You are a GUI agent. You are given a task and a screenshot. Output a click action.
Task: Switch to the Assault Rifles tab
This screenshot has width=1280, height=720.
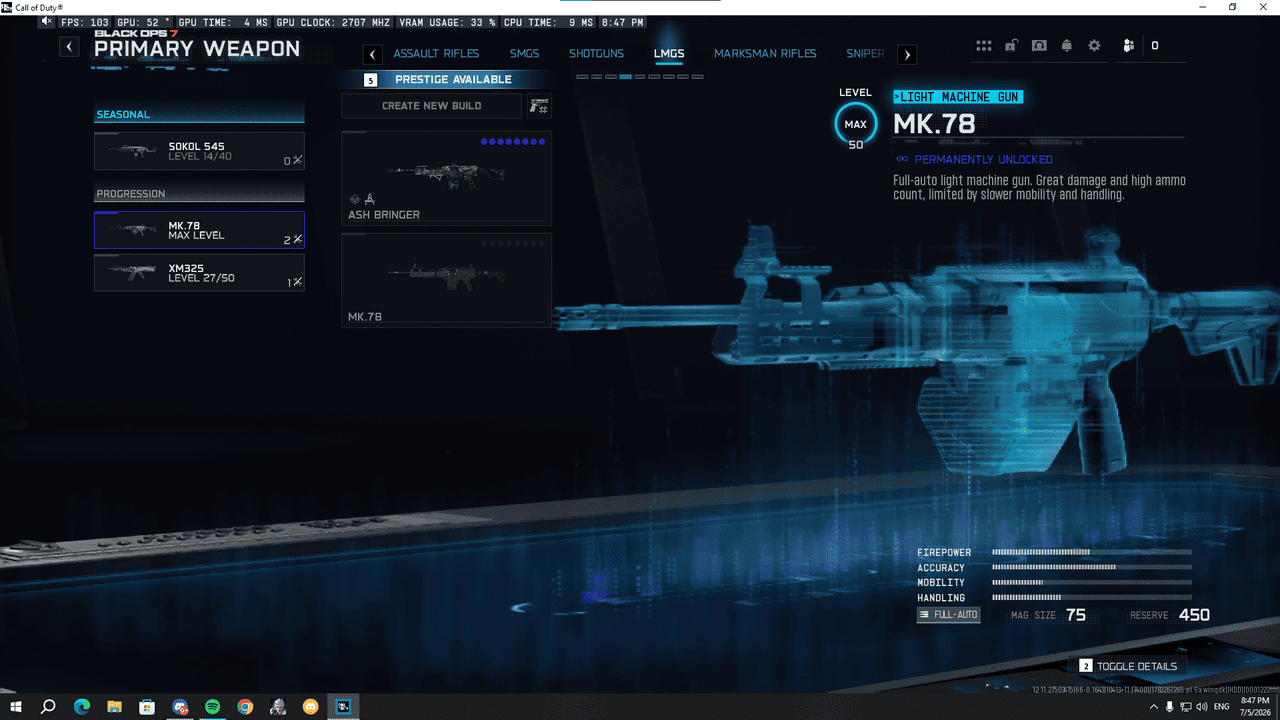click(x=436, y=54)
